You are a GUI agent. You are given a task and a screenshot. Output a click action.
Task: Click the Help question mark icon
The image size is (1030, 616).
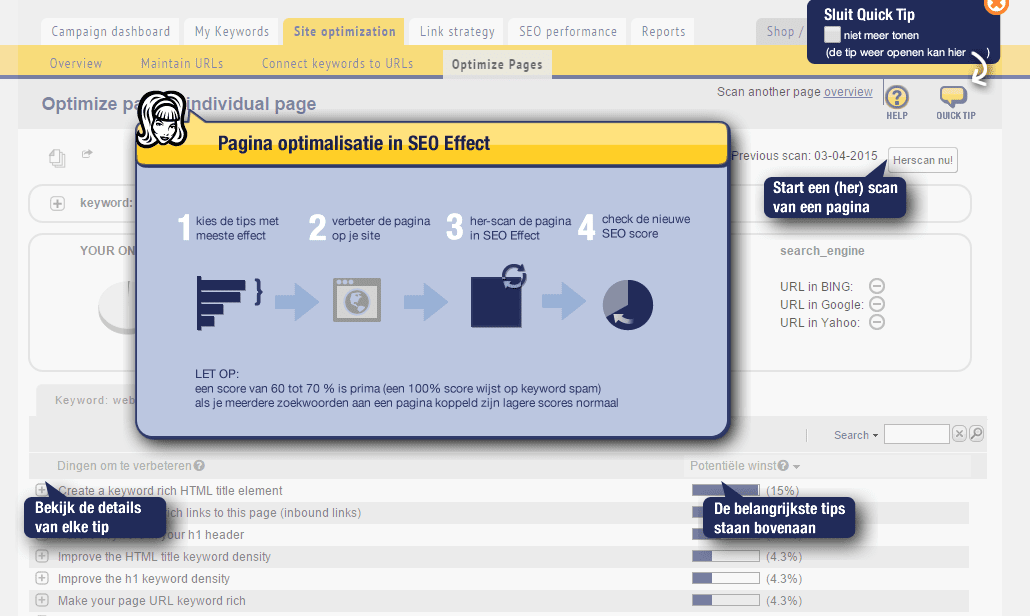[x=897, y=97]
